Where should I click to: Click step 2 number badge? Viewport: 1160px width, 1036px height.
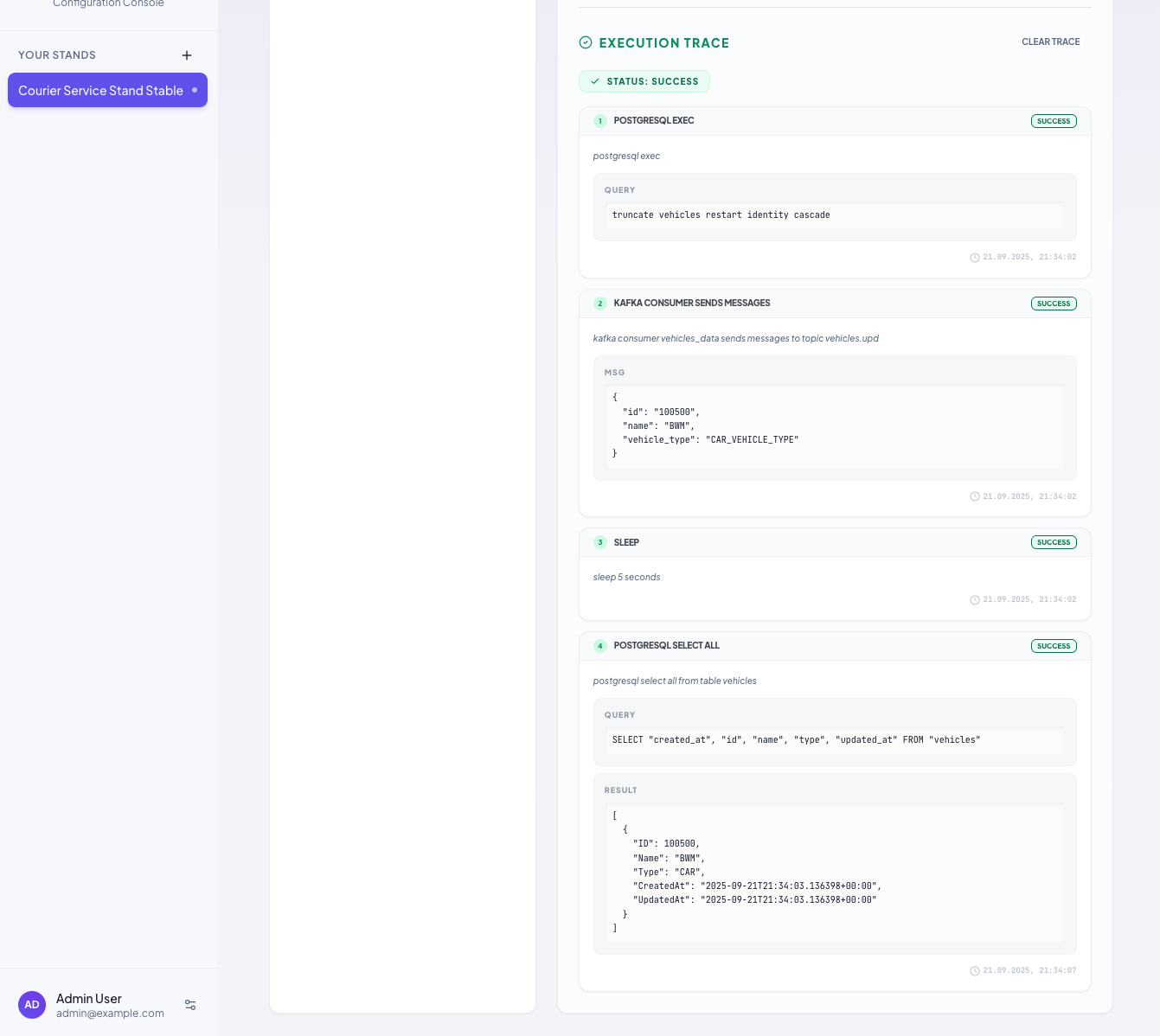tap(600, 304)
